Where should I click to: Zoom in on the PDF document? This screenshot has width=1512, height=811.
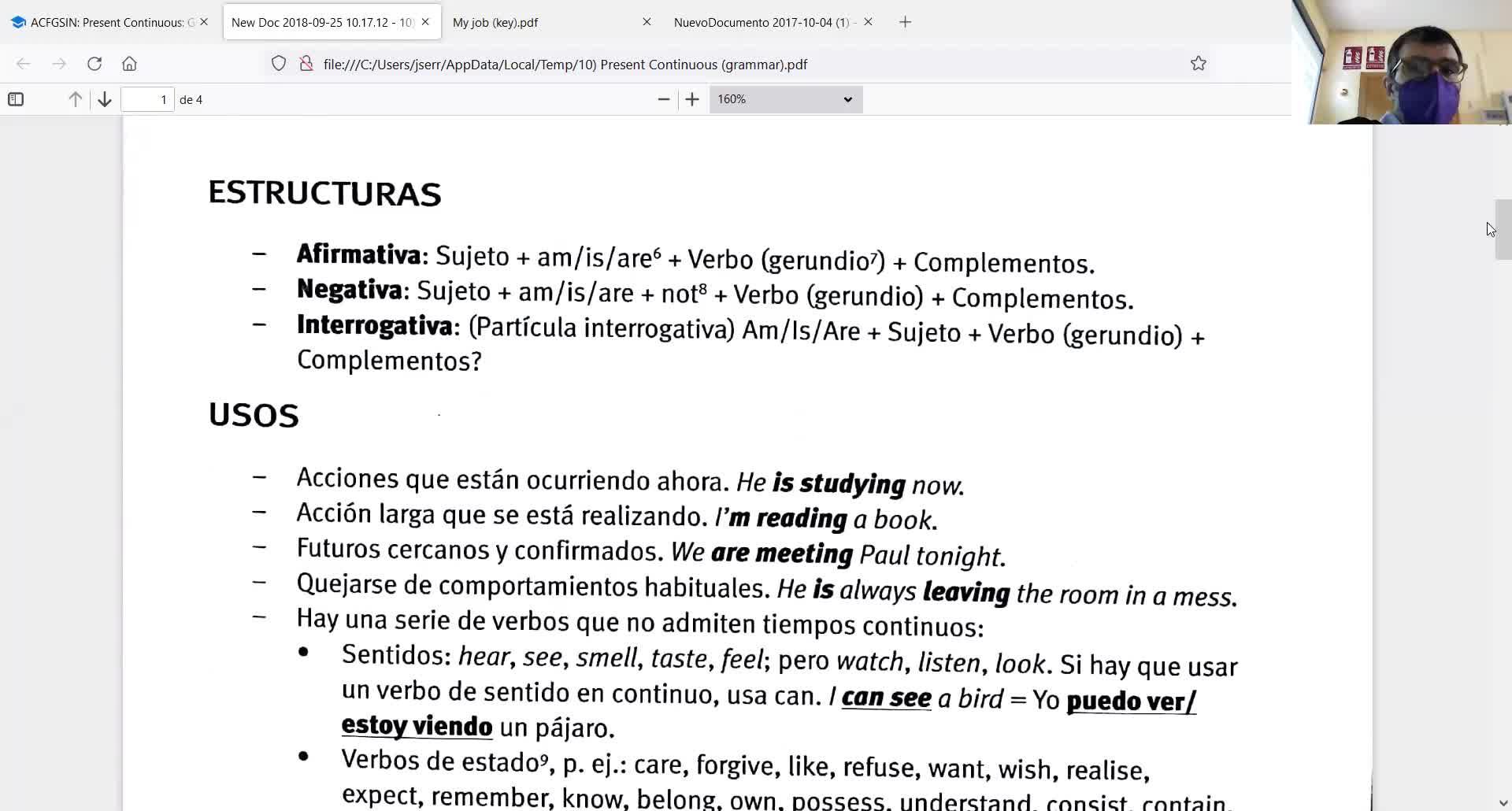click(x=692, y=99)
